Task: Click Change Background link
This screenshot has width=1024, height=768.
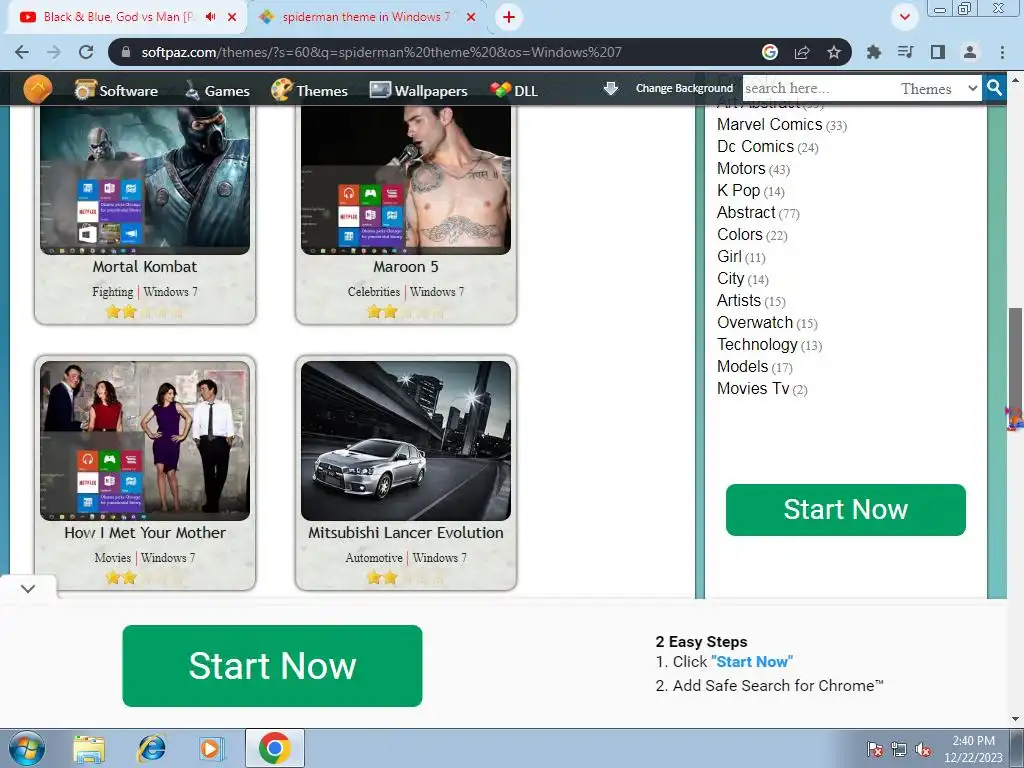Action: (x=684, y=88)
